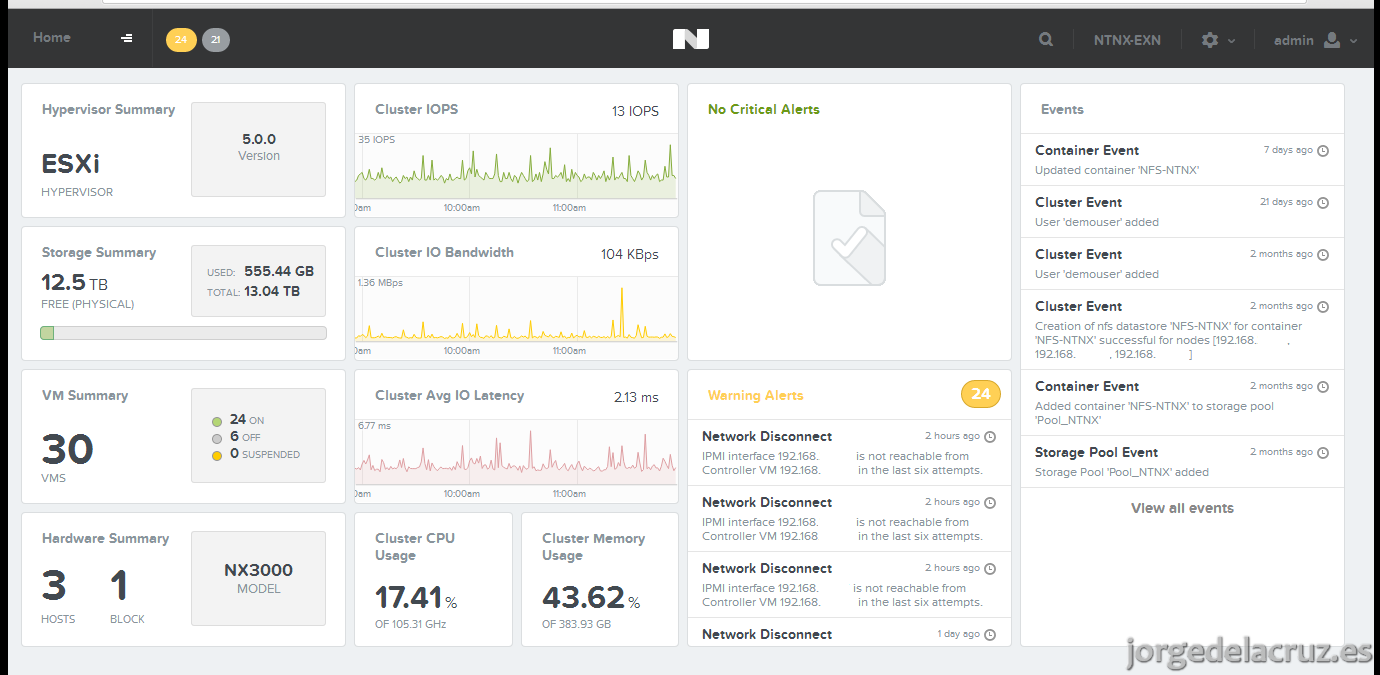Open the Storage Pool Event entry
The height and width of the screenshot is (675, 1380).
tap(1182, 462)
